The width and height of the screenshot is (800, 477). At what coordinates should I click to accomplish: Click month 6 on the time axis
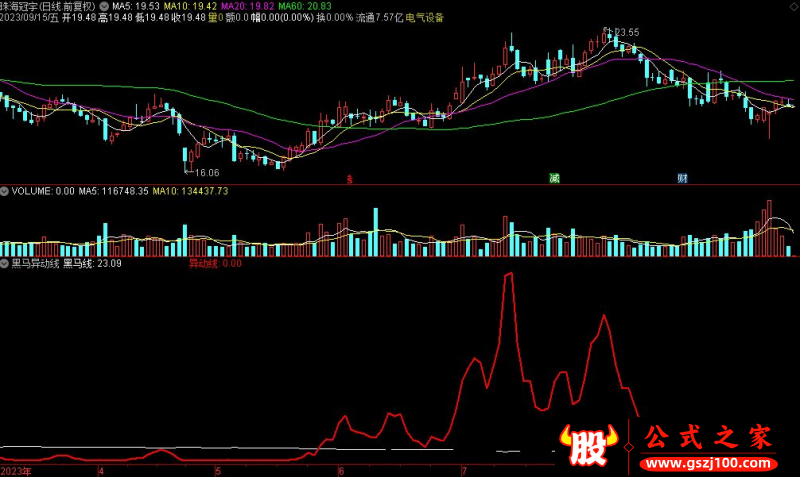341,471
